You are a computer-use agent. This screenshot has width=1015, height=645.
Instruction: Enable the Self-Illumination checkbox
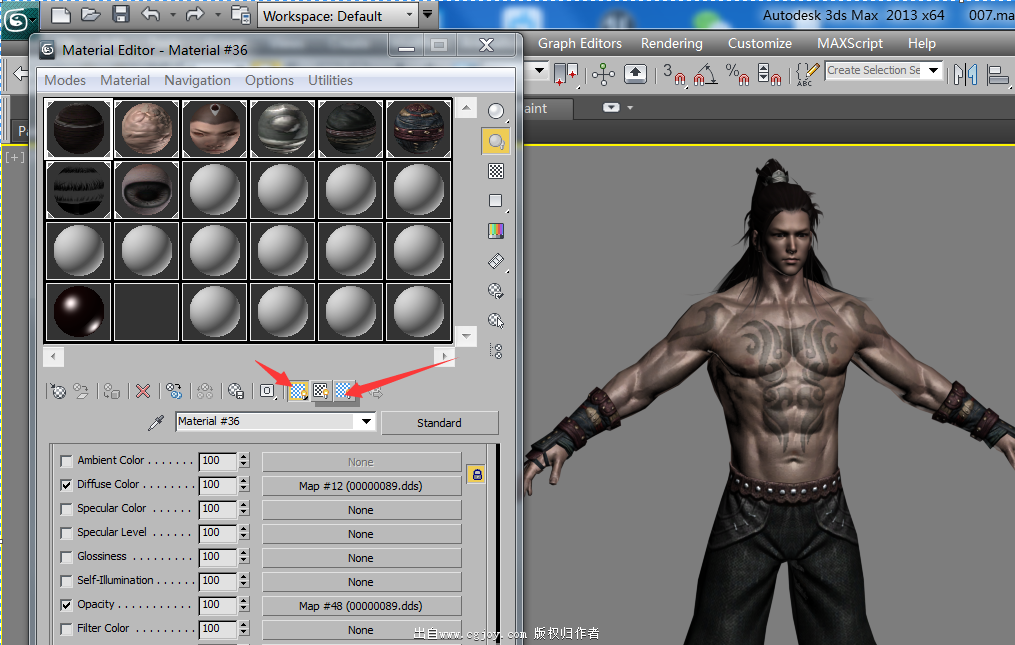(x=66, y=581)
